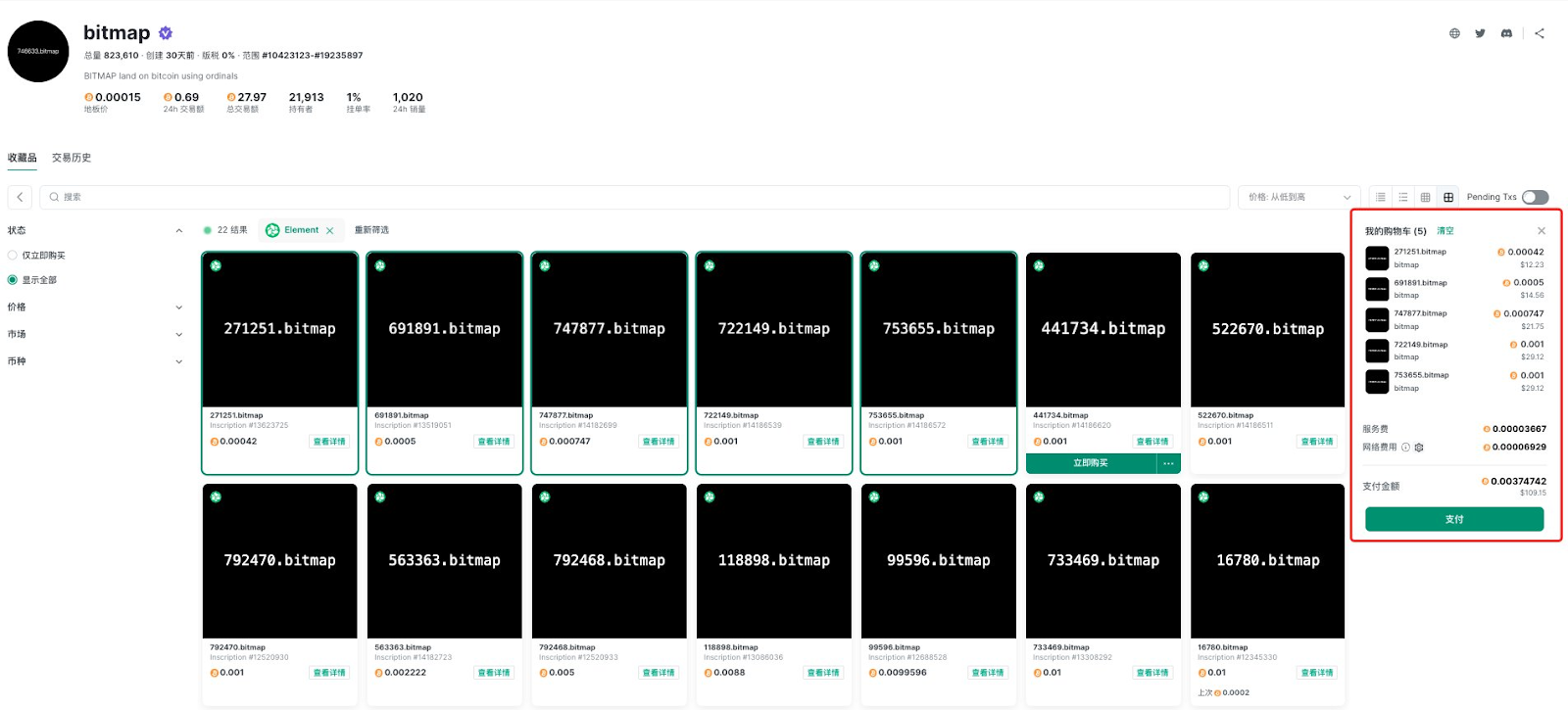This screenshot has width=1568, height=710.
Task: Switch to the 收藏品 tab
Action: (x=23, y=158)
